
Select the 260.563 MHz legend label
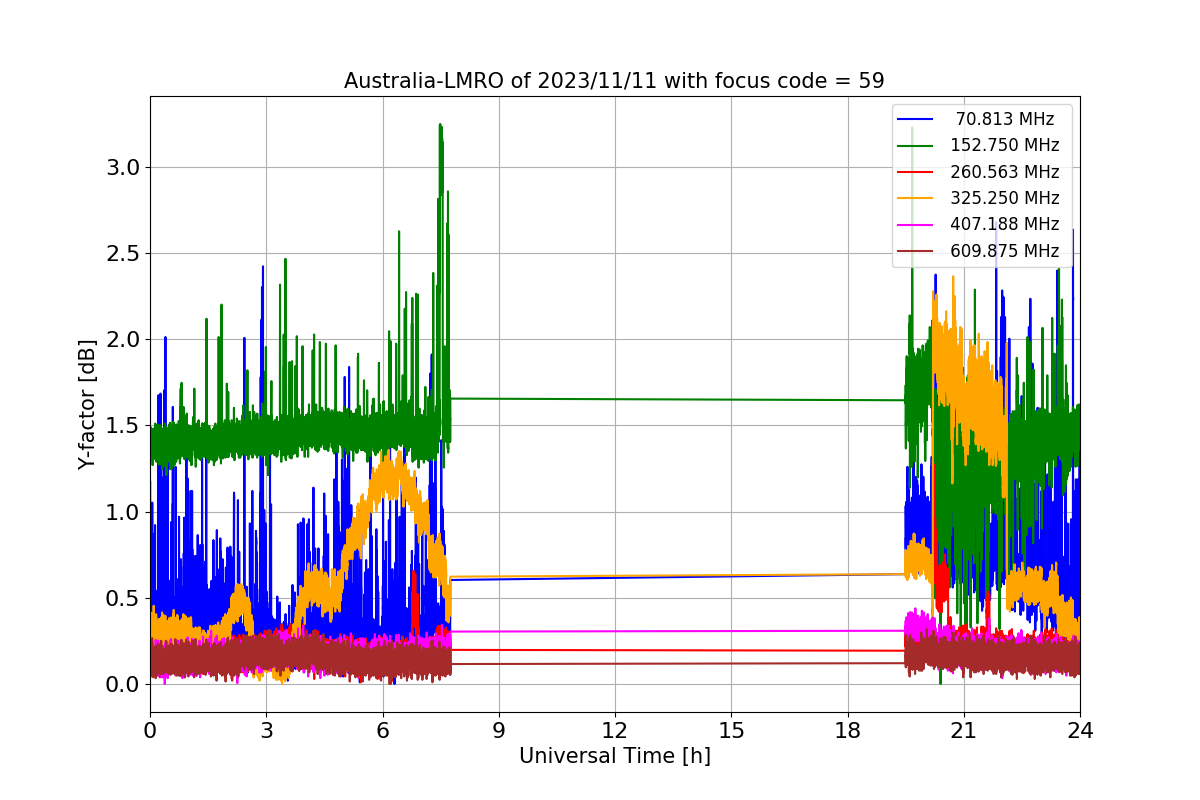tap(1005, 172)
